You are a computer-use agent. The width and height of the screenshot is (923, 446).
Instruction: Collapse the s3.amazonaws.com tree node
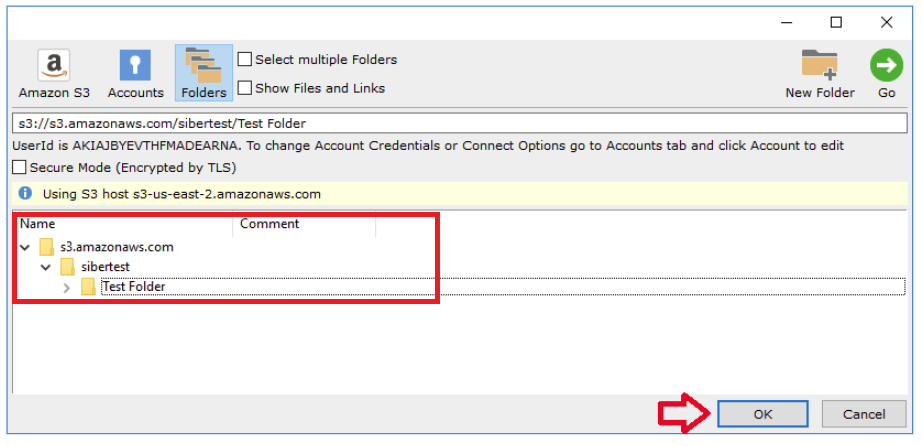25,247
